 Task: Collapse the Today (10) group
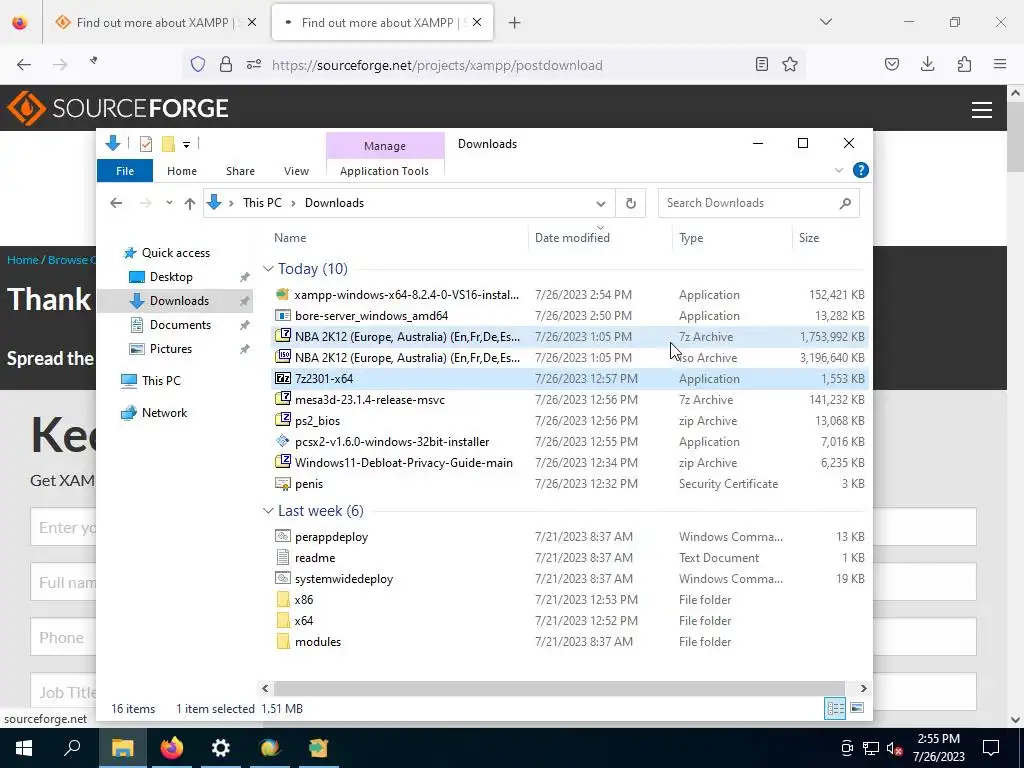point(268,268)
